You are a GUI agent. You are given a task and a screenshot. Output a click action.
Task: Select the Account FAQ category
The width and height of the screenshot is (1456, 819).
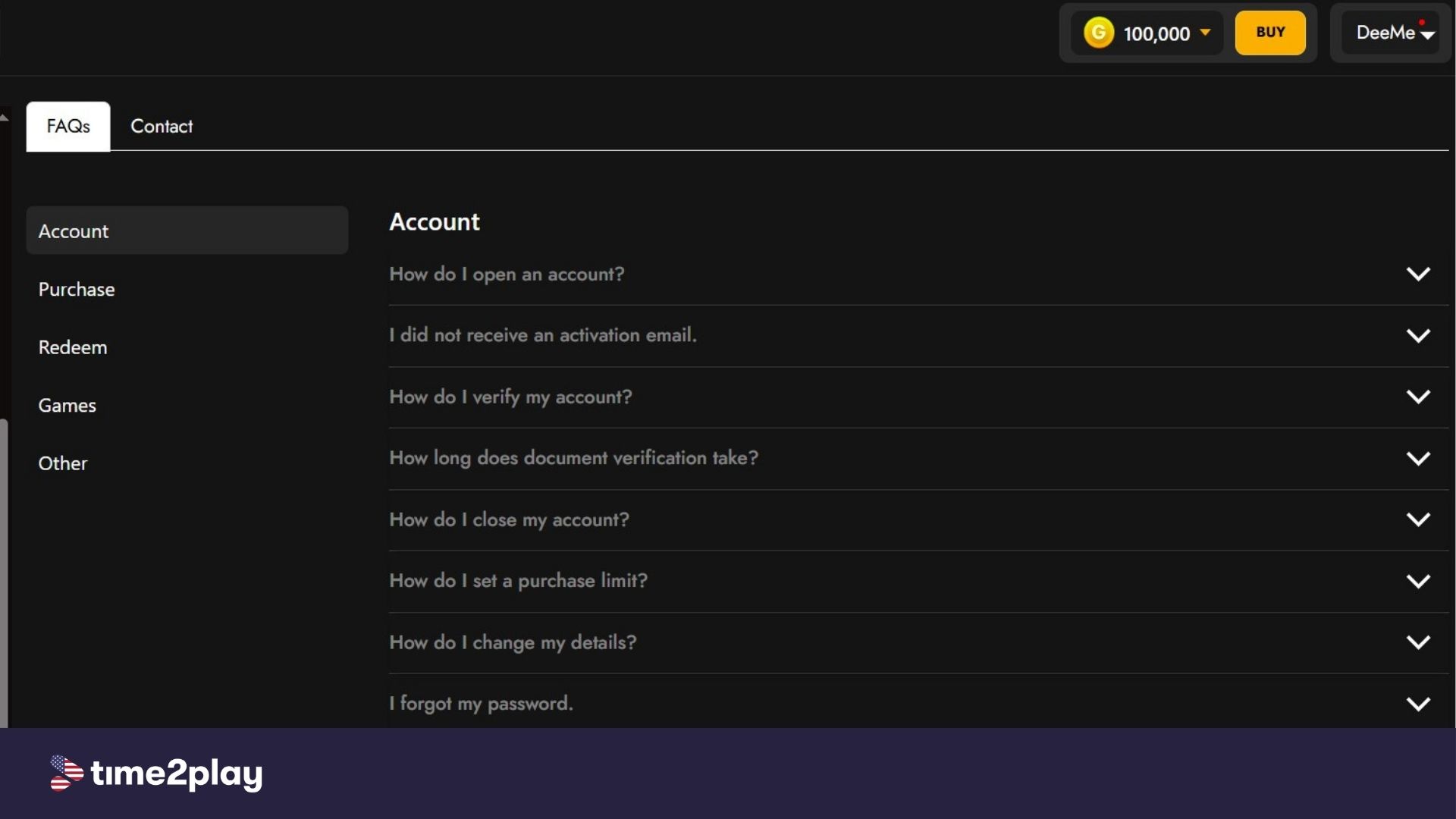point(187,231)
